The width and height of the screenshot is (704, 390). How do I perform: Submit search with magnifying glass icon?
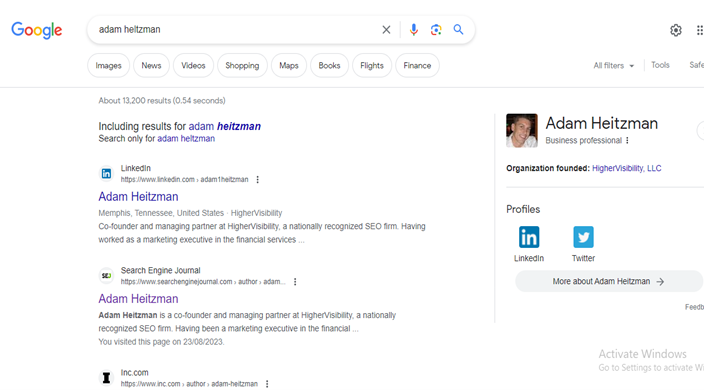(458, 30)
